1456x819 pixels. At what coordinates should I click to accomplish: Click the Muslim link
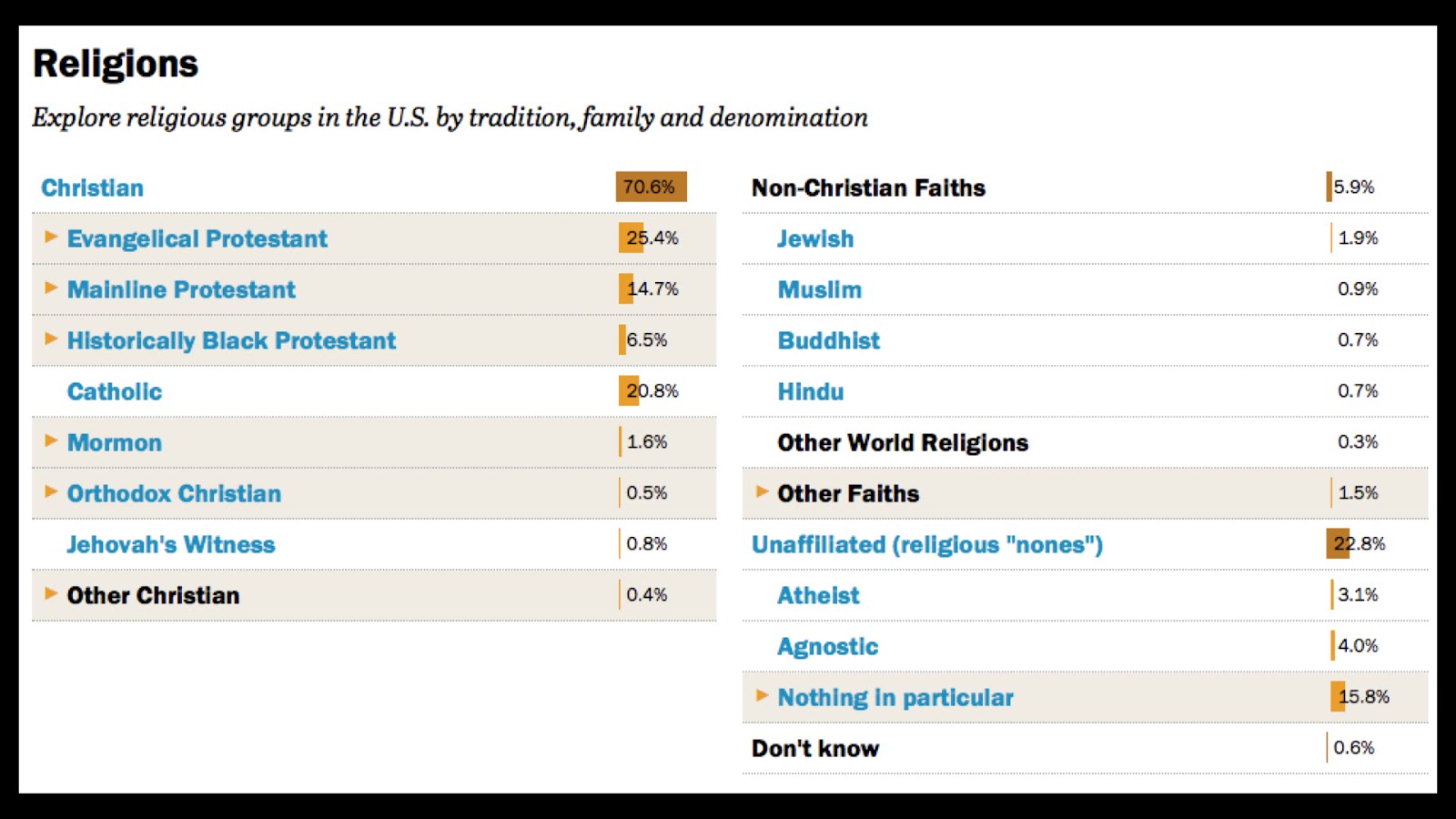pyautogui.click(x=819, y=290)
